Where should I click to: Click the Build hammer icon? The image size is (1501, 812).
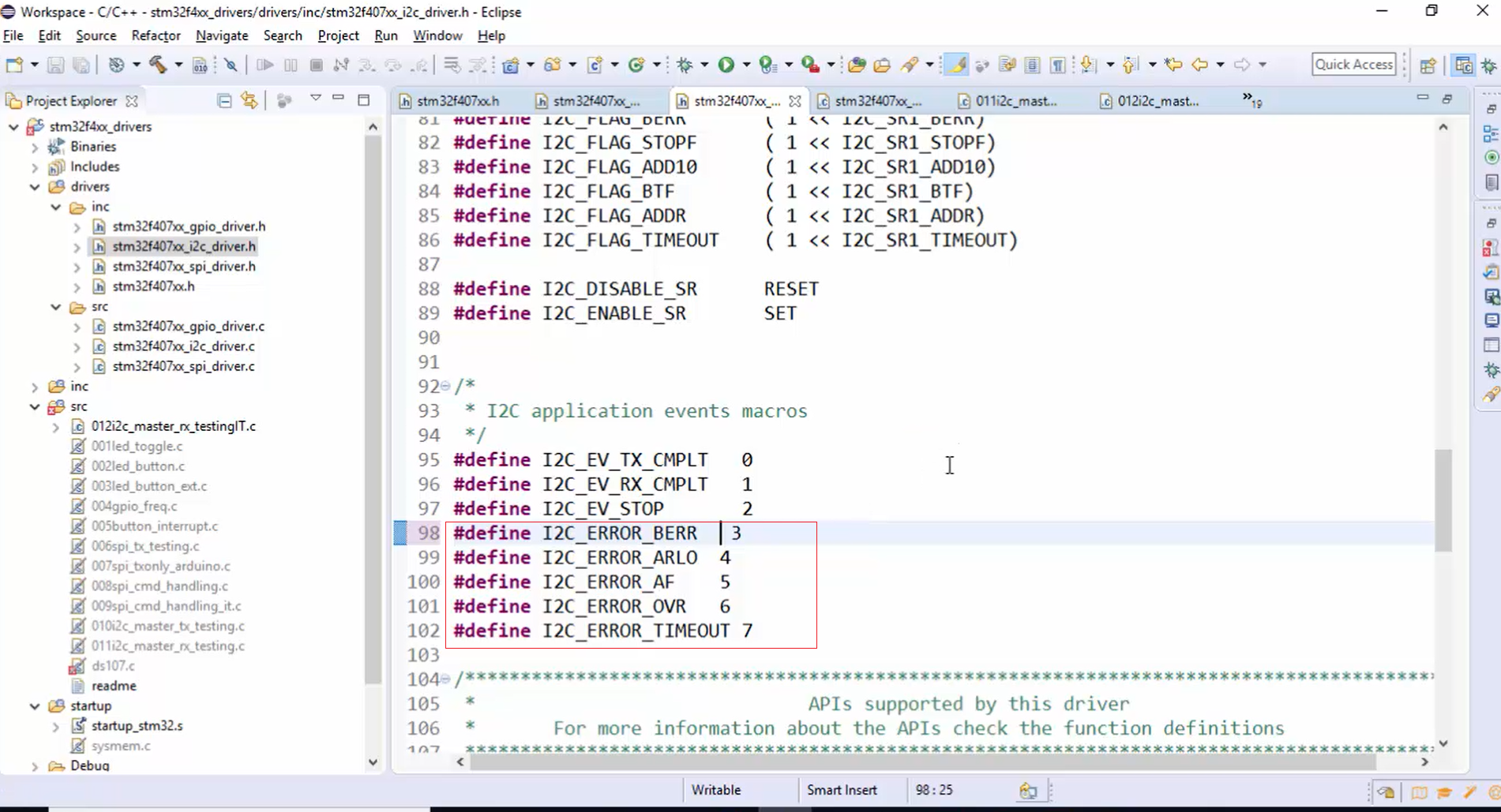(x=158, y=65)
